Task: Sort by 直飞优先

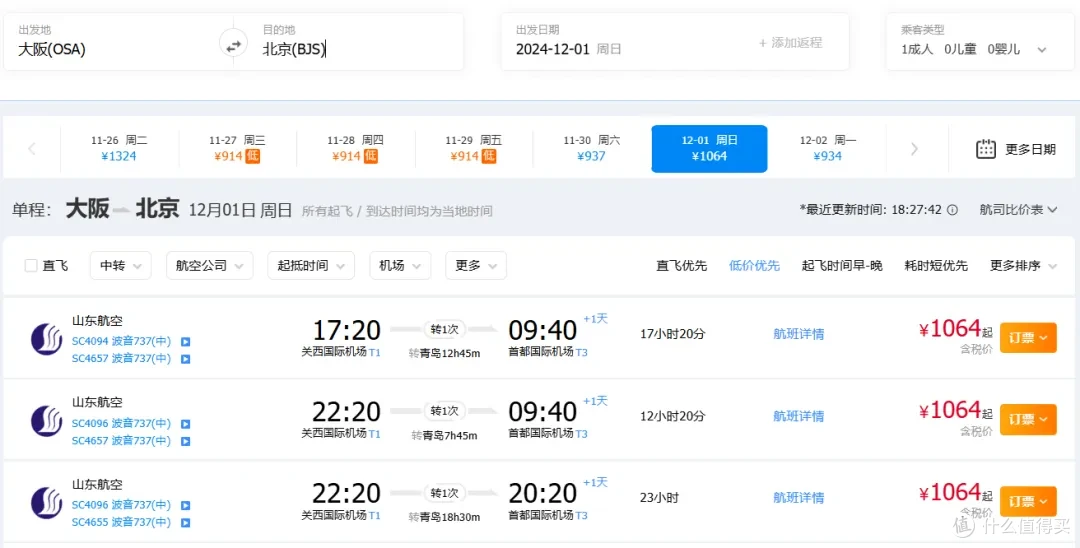Action: coord(682,266)
